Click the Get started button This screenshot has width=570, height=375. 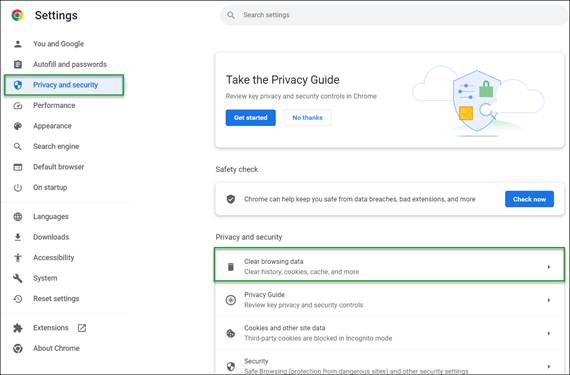[250, 118]
